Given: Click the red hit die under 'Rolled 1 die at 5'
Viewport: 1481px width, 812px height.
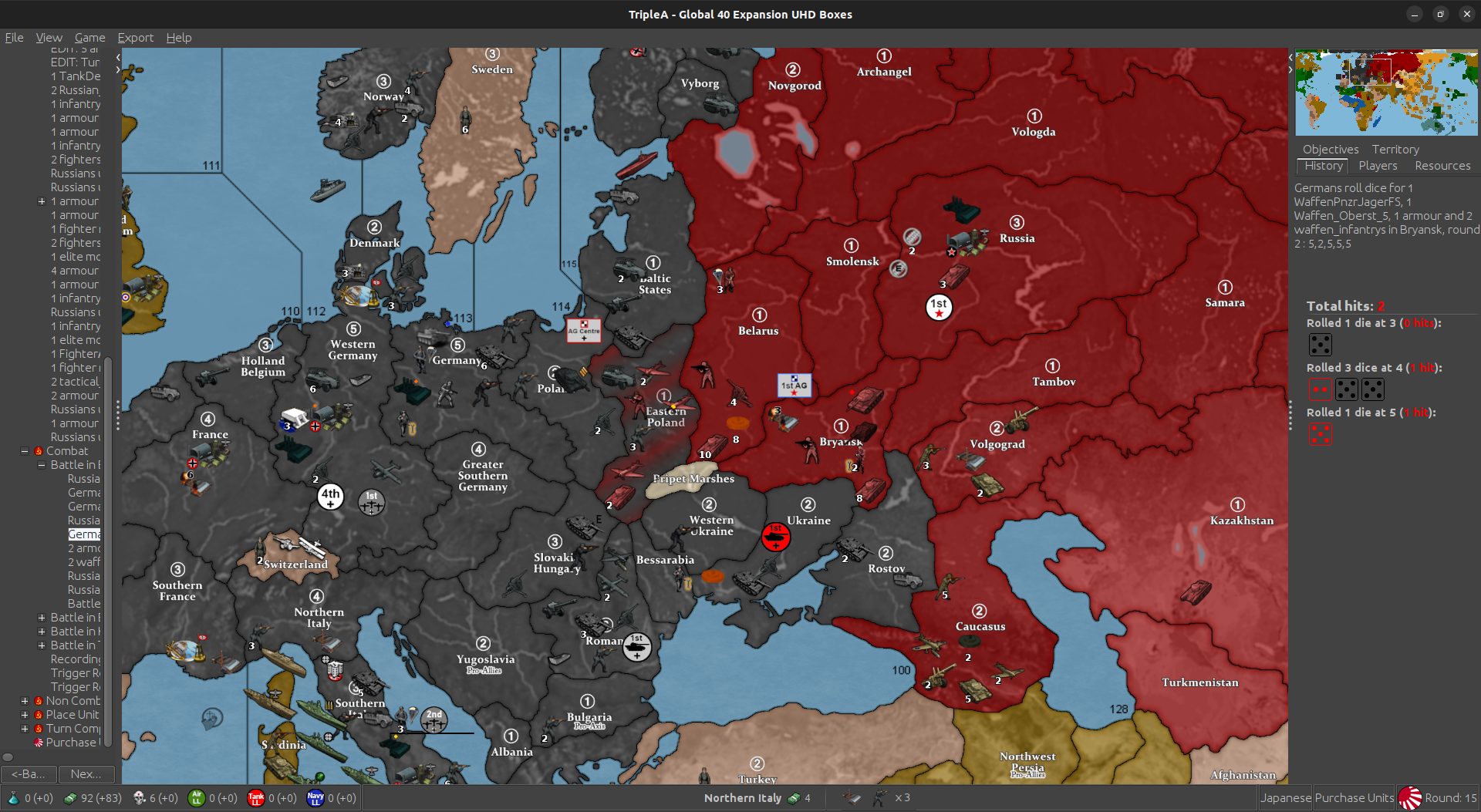Looking at the screenshot, I should pos(1321,434).
